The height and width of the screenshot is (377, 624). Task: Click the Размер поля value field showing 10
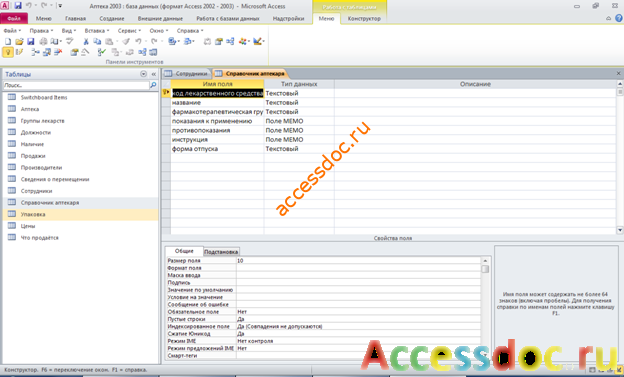(x=359, y=261)
